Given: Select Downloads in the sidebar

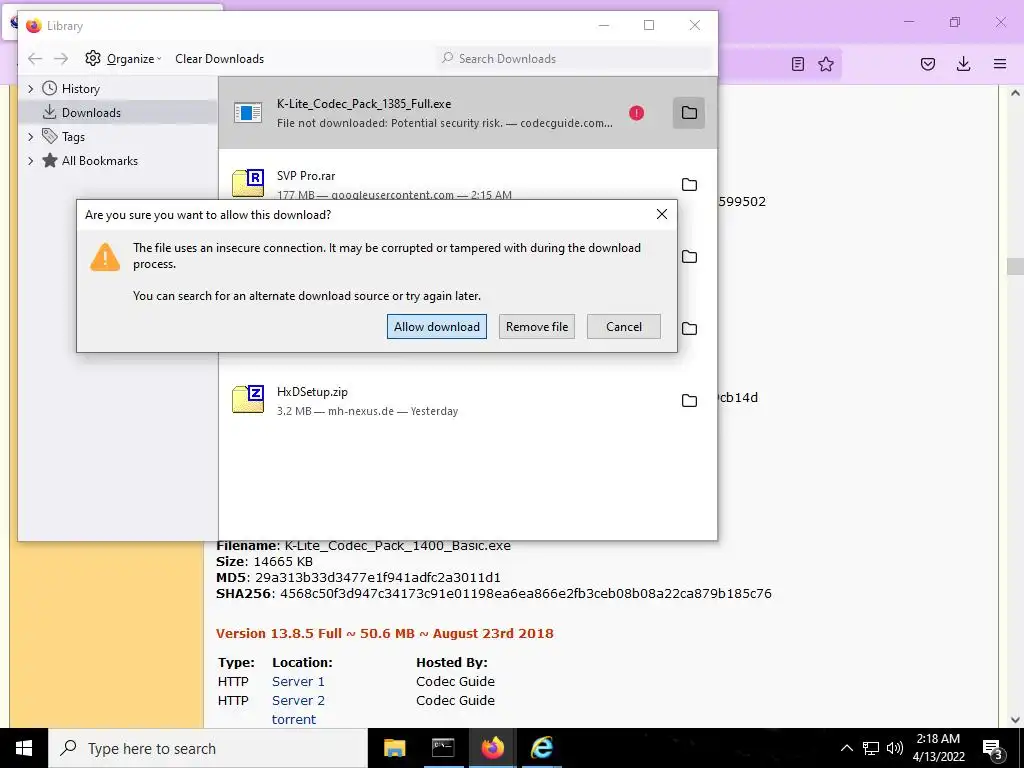Looking at the screenshot, I should tap(91, 112).
